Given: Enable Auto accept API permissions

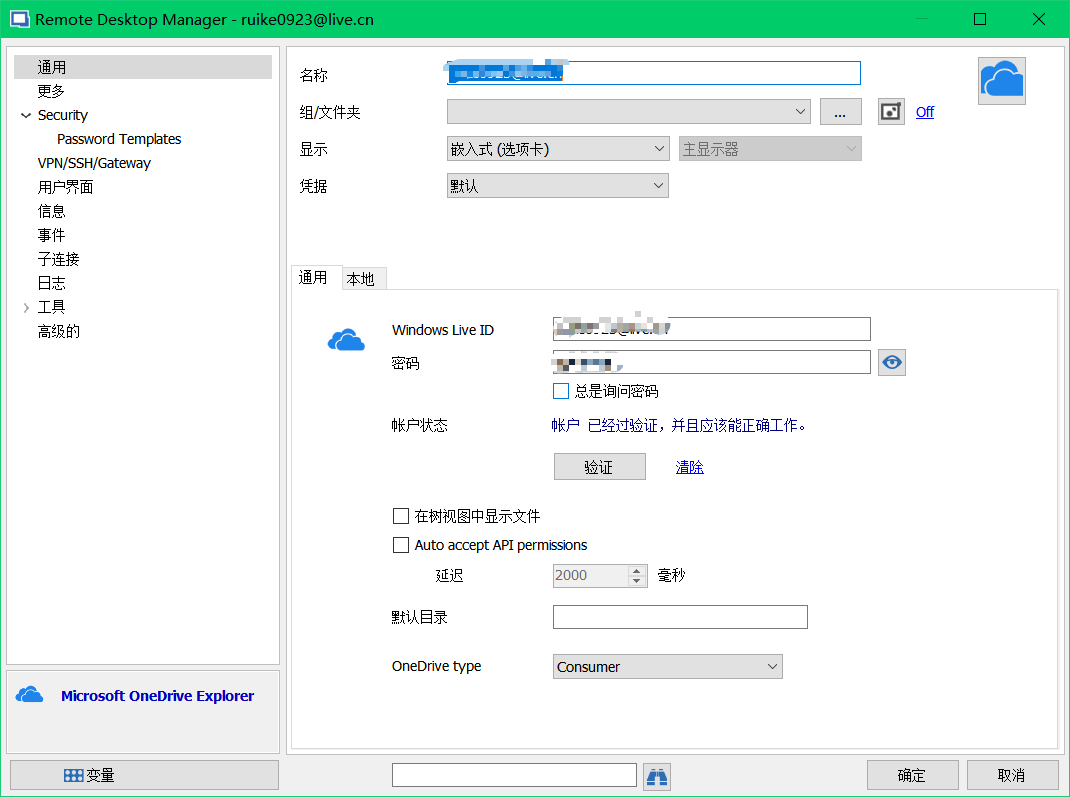Looking at the screenshot, I should 401,545.
